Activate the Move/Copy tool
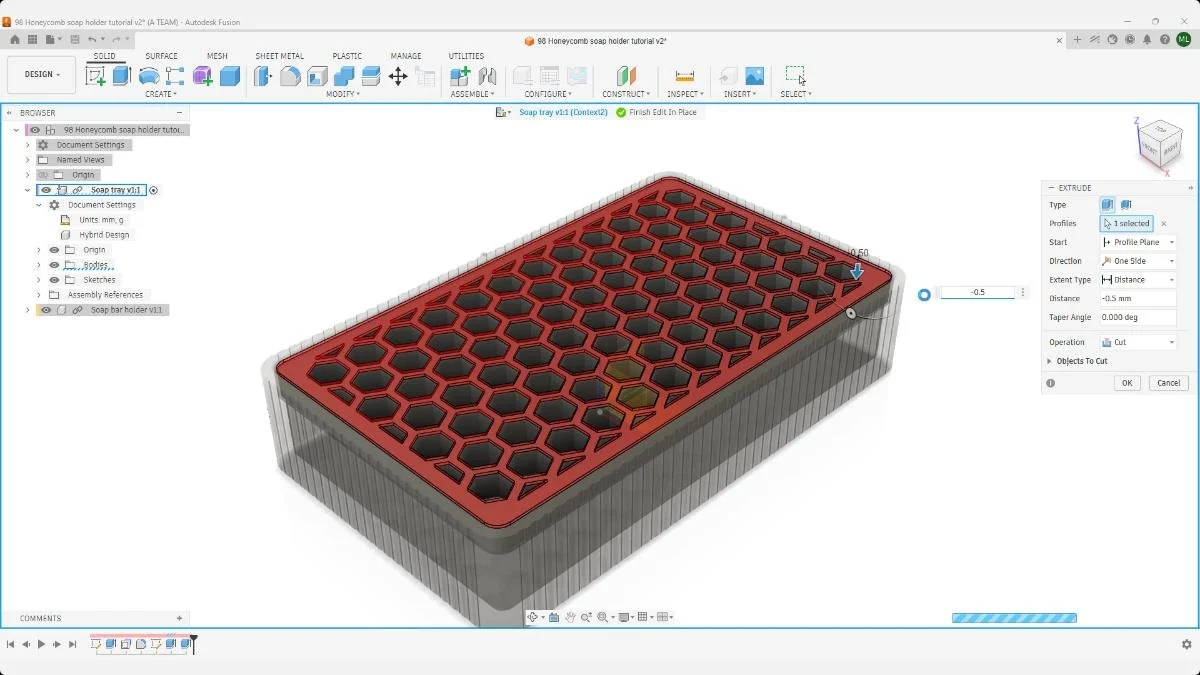 click(x=398, y=76)
